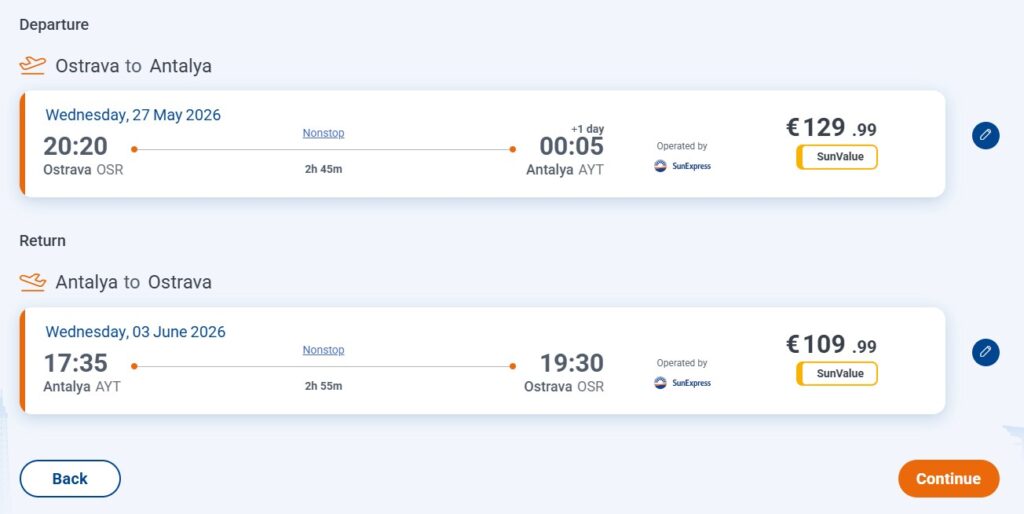This screenshot has width=1024, height=514.
Task: Click the landing plane icon beside Antalya to Ostrava
Action: (x=33, y=282)
